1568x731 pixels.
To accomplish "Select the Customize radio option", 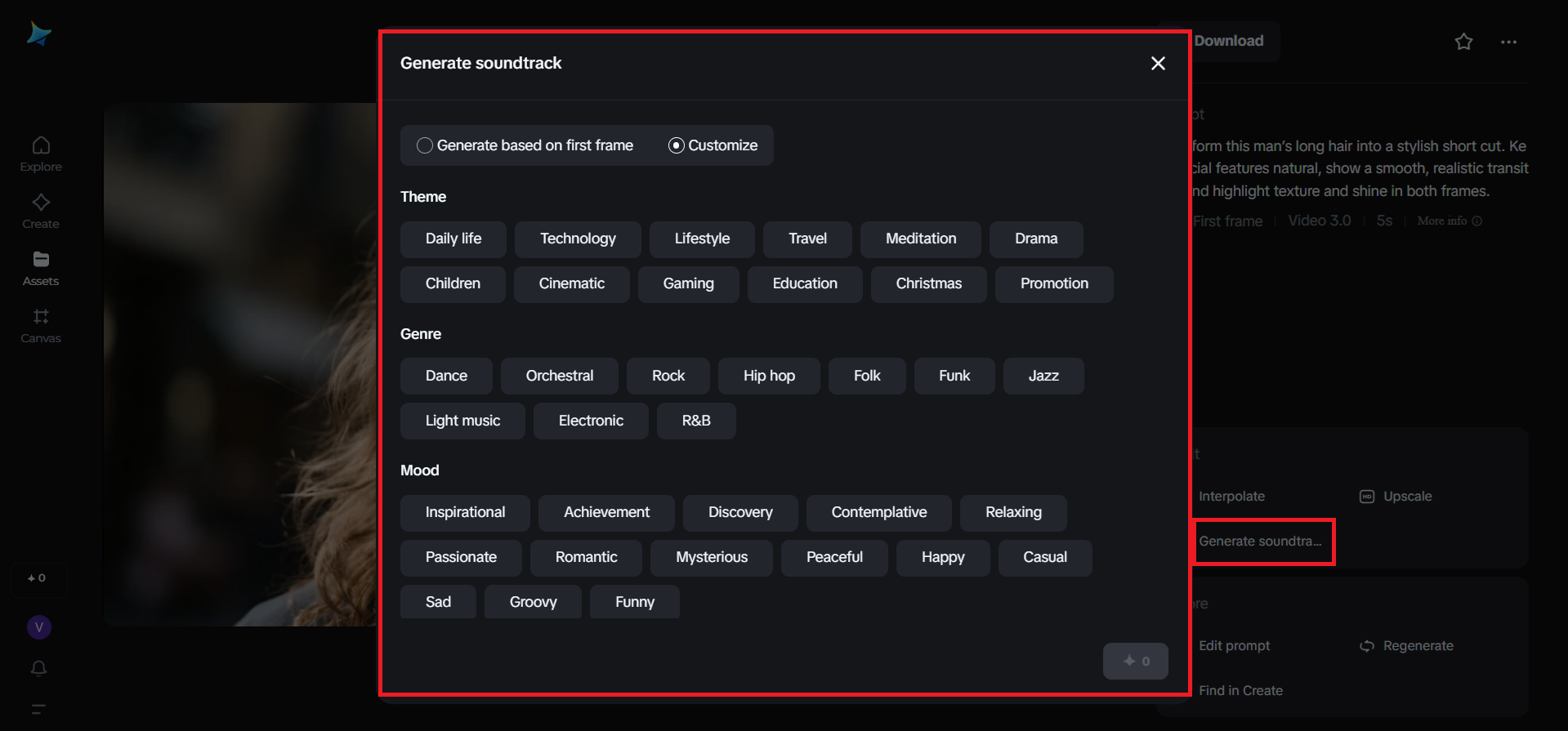I will pyautogui.click(x=677, y=145).
